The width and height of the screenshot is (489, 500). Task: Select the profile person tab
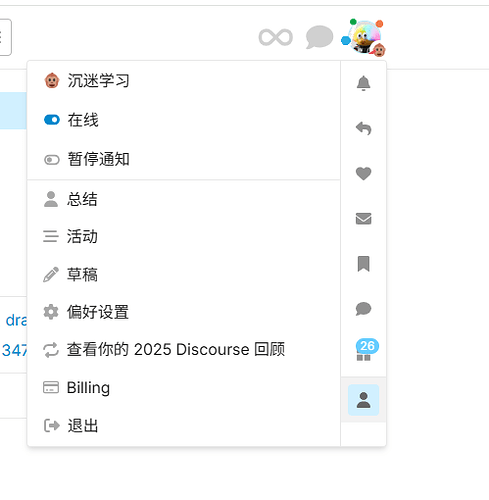coord(363,400)
